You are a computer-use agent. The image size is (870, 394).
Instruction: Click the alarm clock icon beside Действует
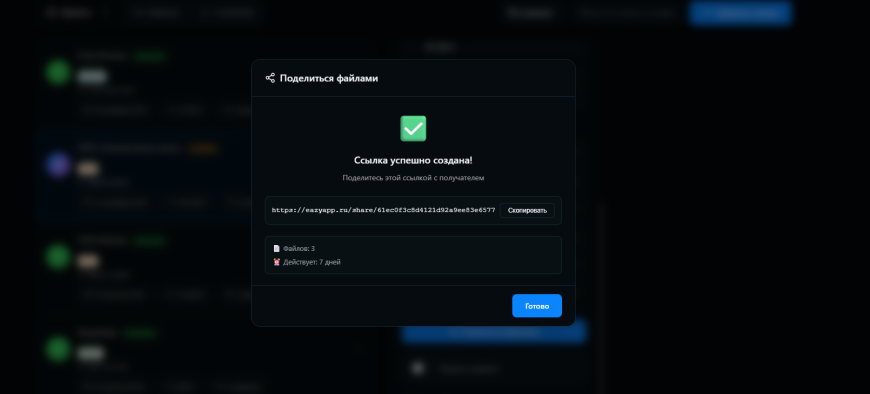(276, 262)
